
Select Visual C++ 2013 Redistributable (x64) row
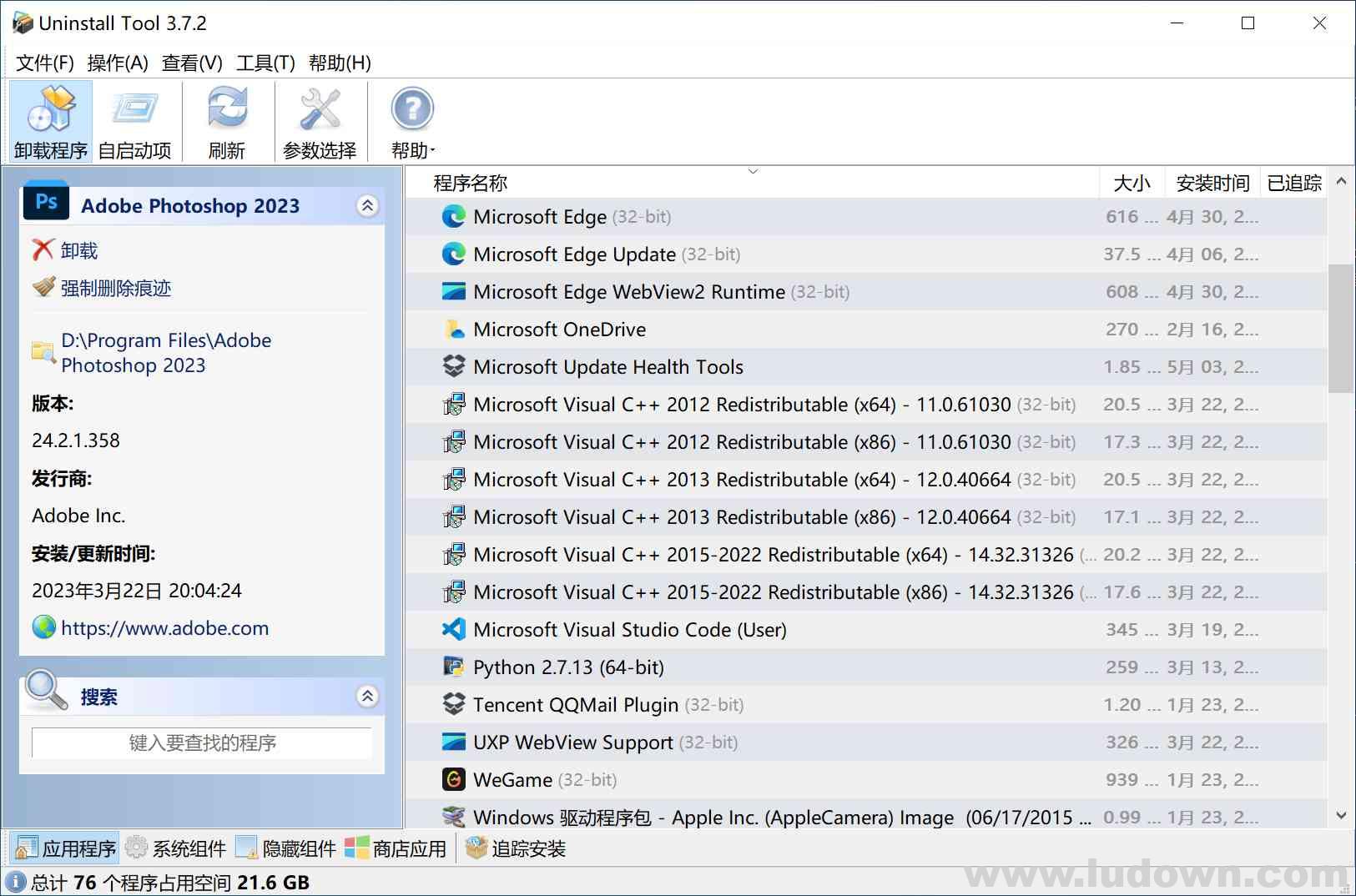[x=866, y=480]
